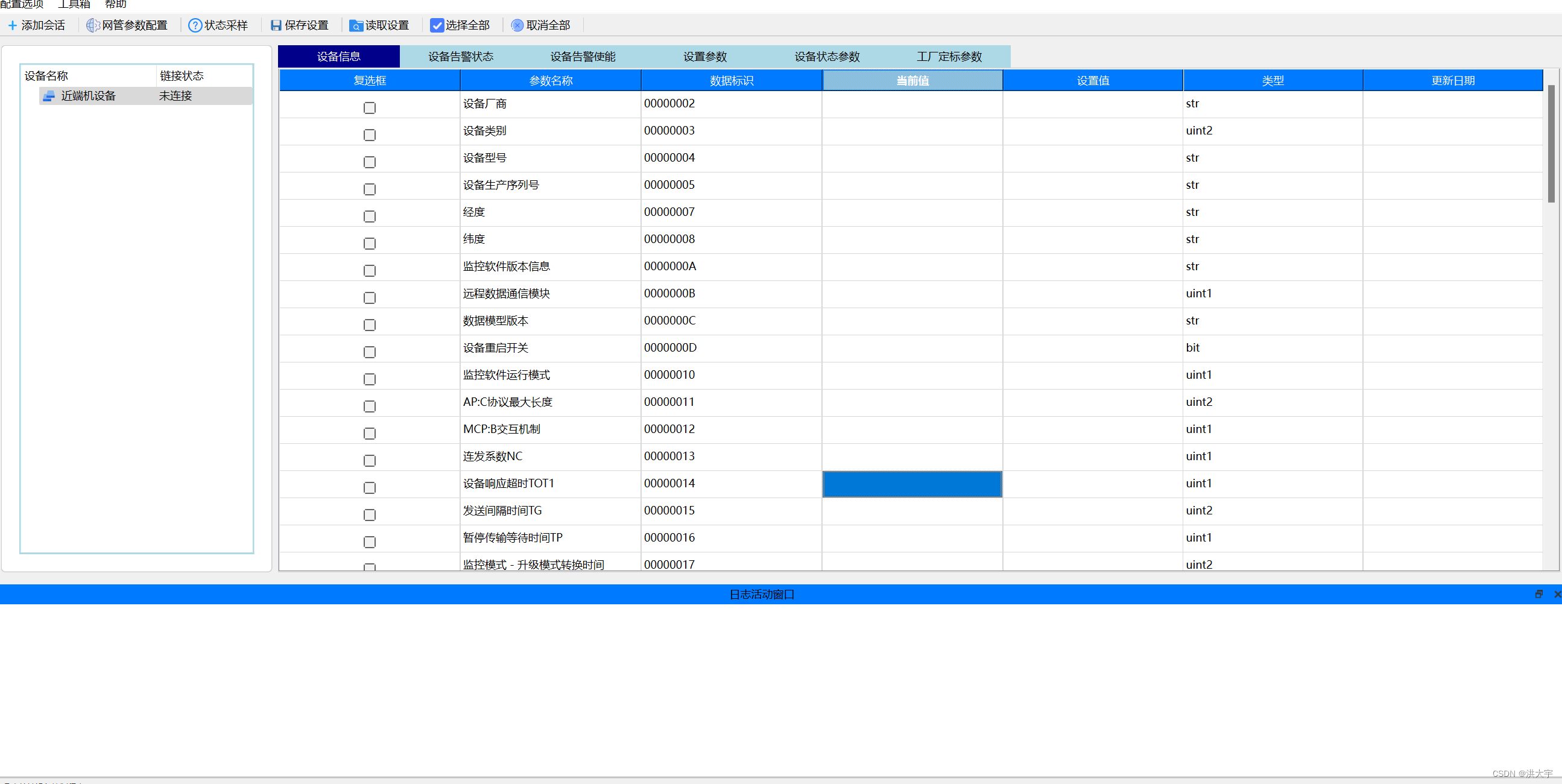Click the 取消全部 button label
Screen dimensions: 1562x784
(x=548, y=25)
